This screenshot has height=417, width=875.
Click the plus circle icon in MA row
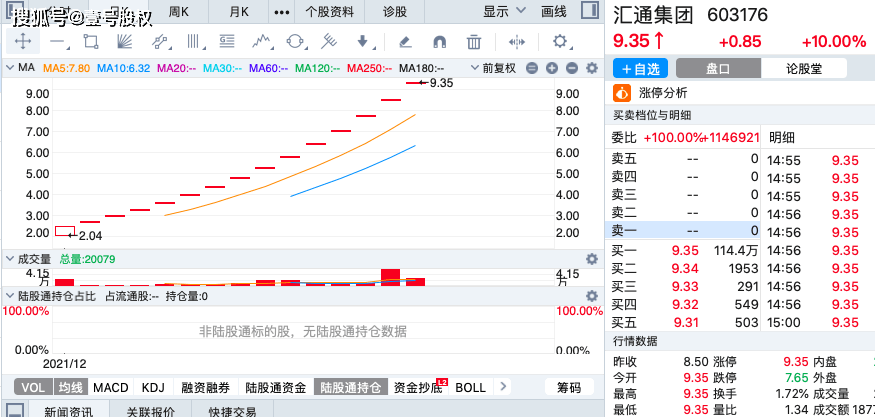(x=552, y=68)
